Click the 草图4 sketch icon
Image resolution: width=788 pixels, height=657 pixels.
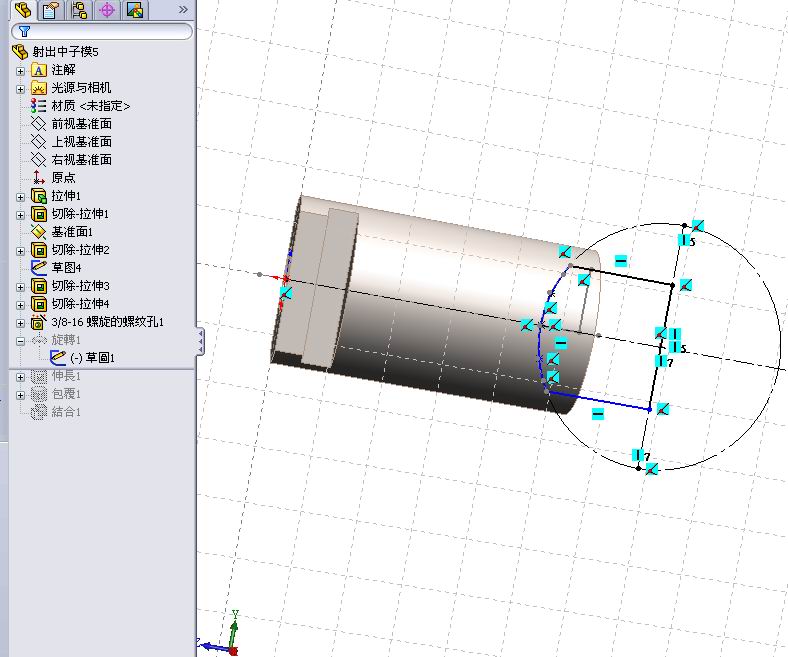pos(39,267)
